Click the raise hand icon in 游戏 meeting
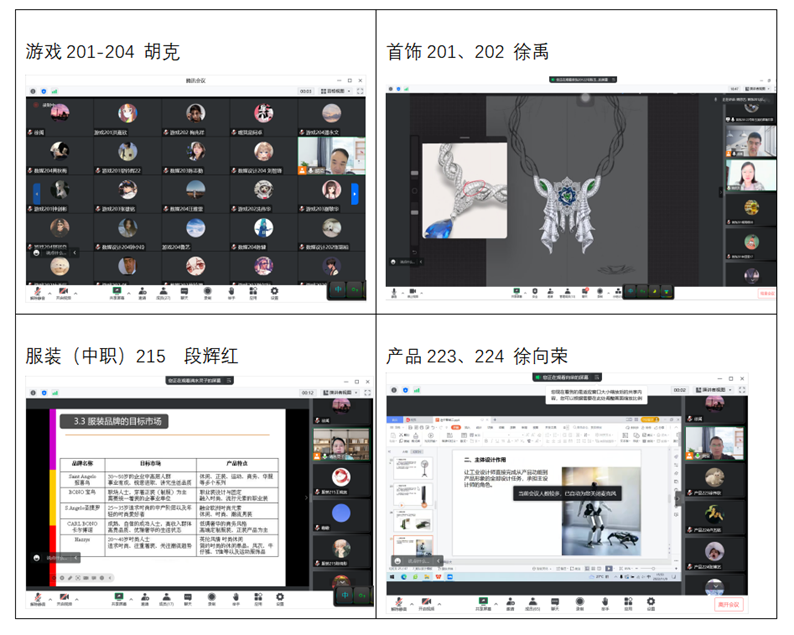The image size is (794, 635). [x=232, y=293]
